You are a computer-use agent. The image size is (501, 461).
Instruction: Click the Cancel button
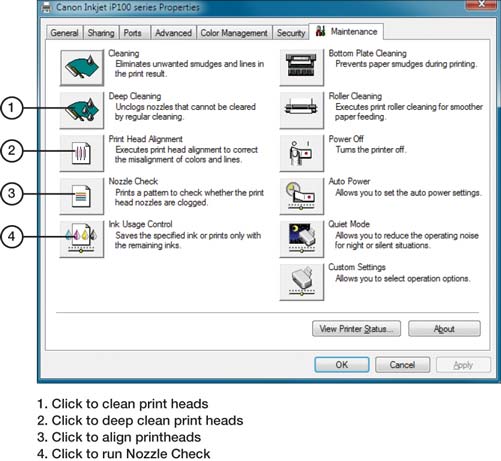402,365
